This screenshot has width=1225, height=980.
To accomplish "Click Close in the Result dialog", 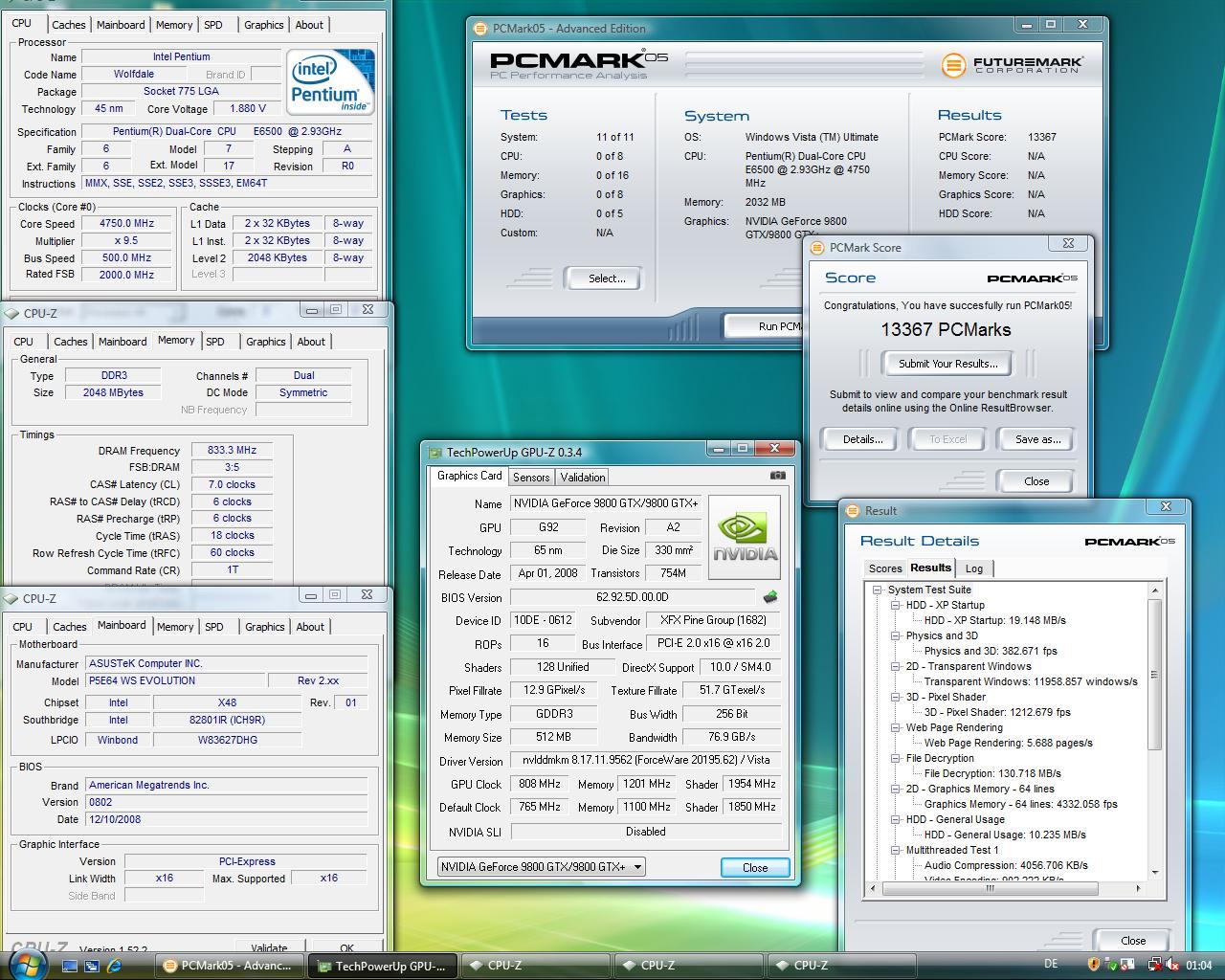I will pyautogui.click(x=1132, y=941).
